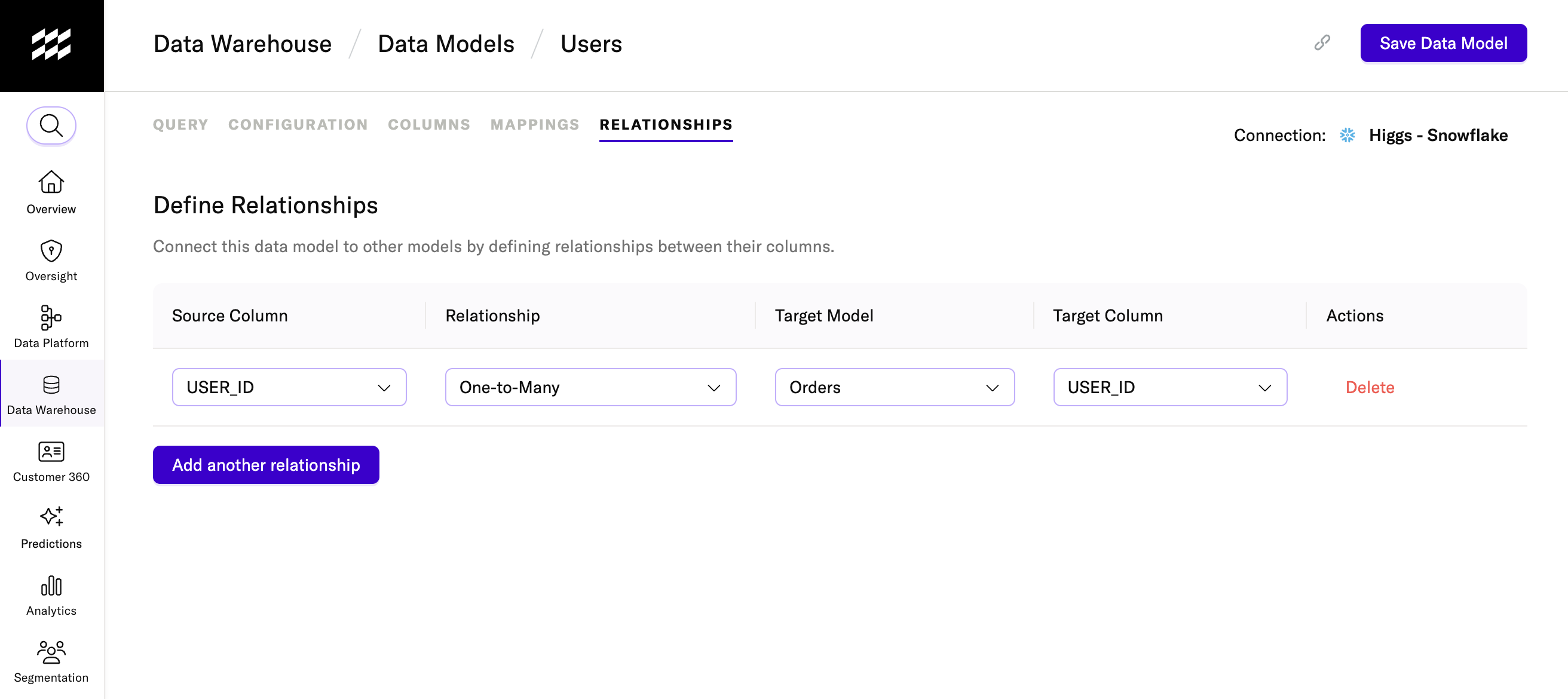Click the search magnifier icon
Image resolution: width=1568 pixels, height=699 pixels.
pos(51,126)
